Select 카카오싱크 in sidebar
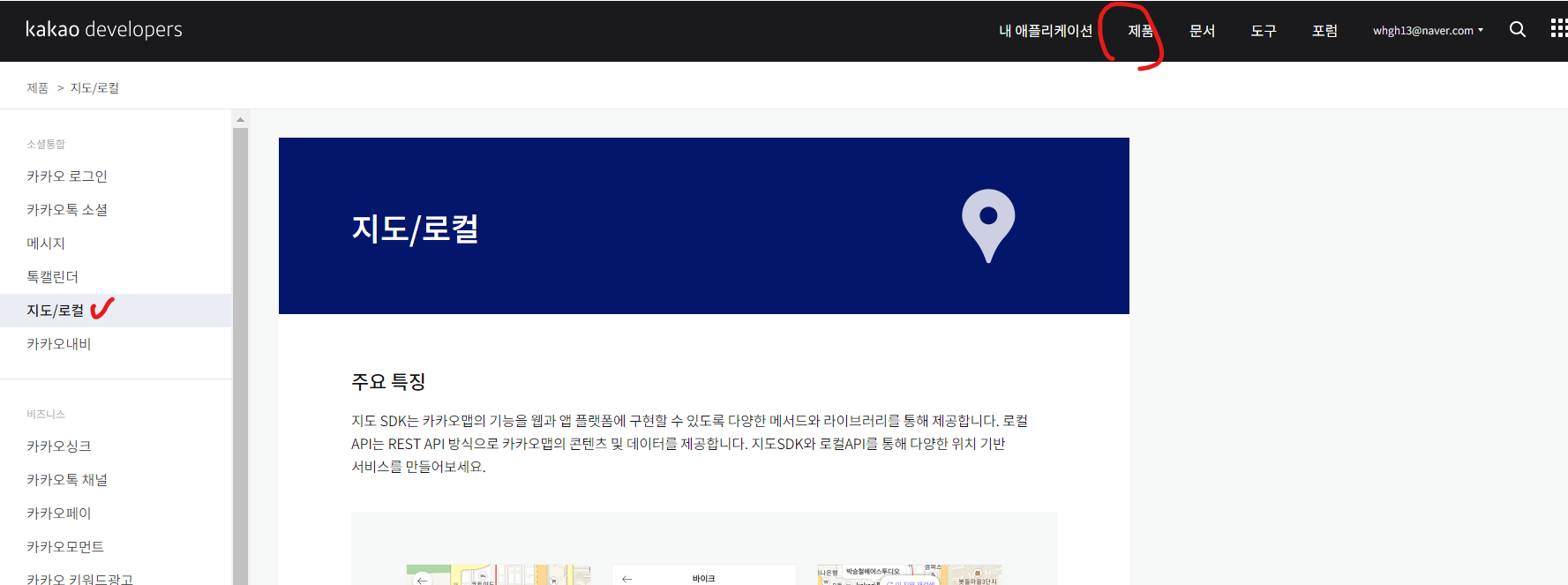 pyautogui.click(x=59, y=446)
